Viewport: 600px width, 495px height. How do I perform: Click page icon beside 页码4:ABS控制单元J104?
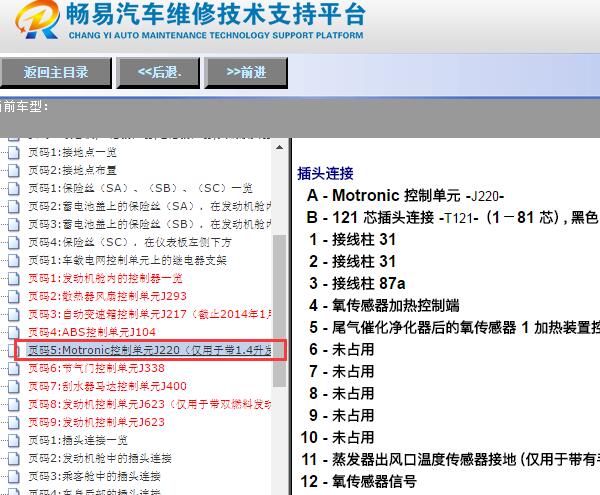click(14, 332)
